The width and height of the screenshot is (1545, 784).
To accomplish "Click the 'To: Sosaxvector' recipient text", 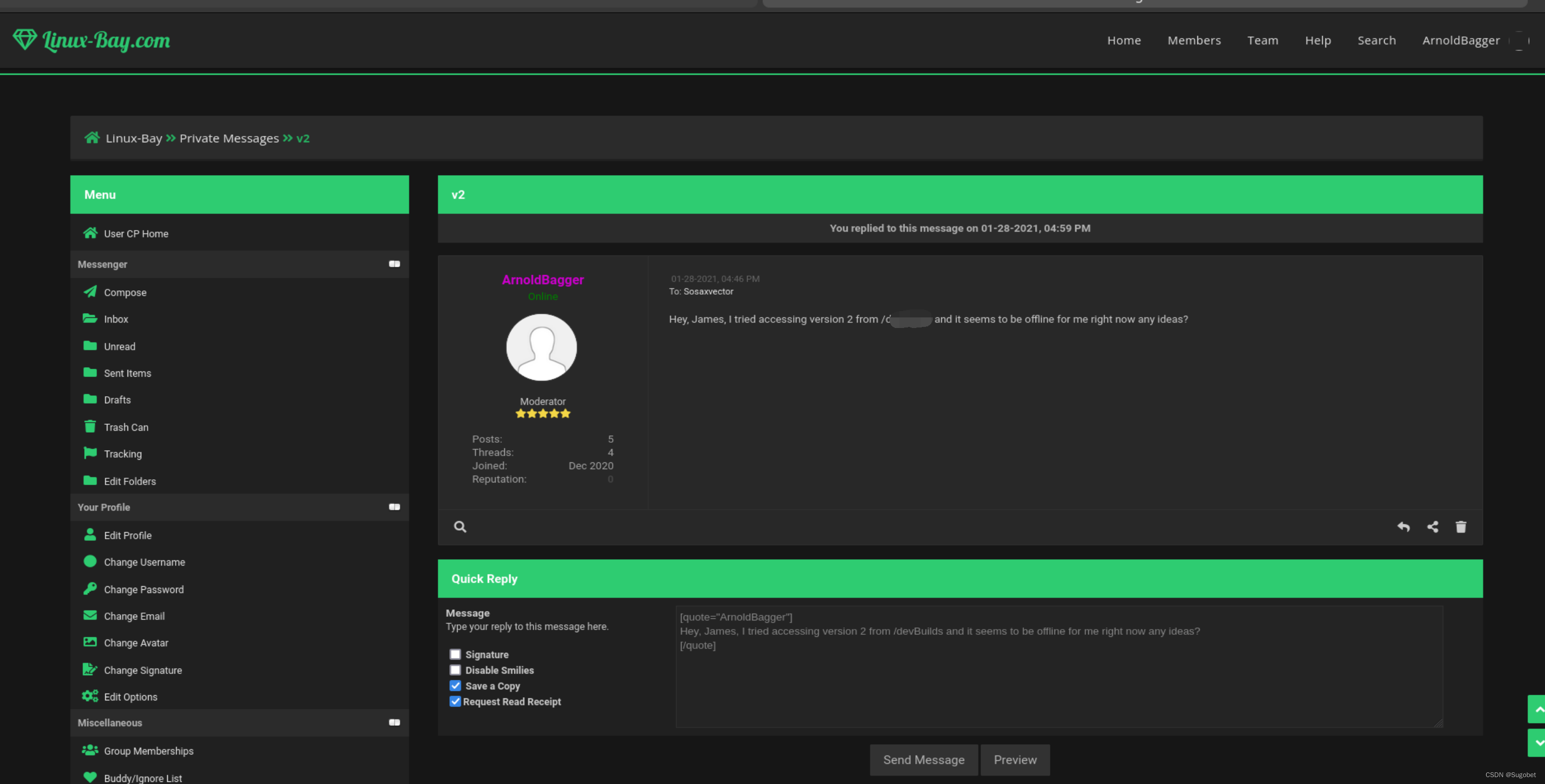I will click(x=701, y=291).
